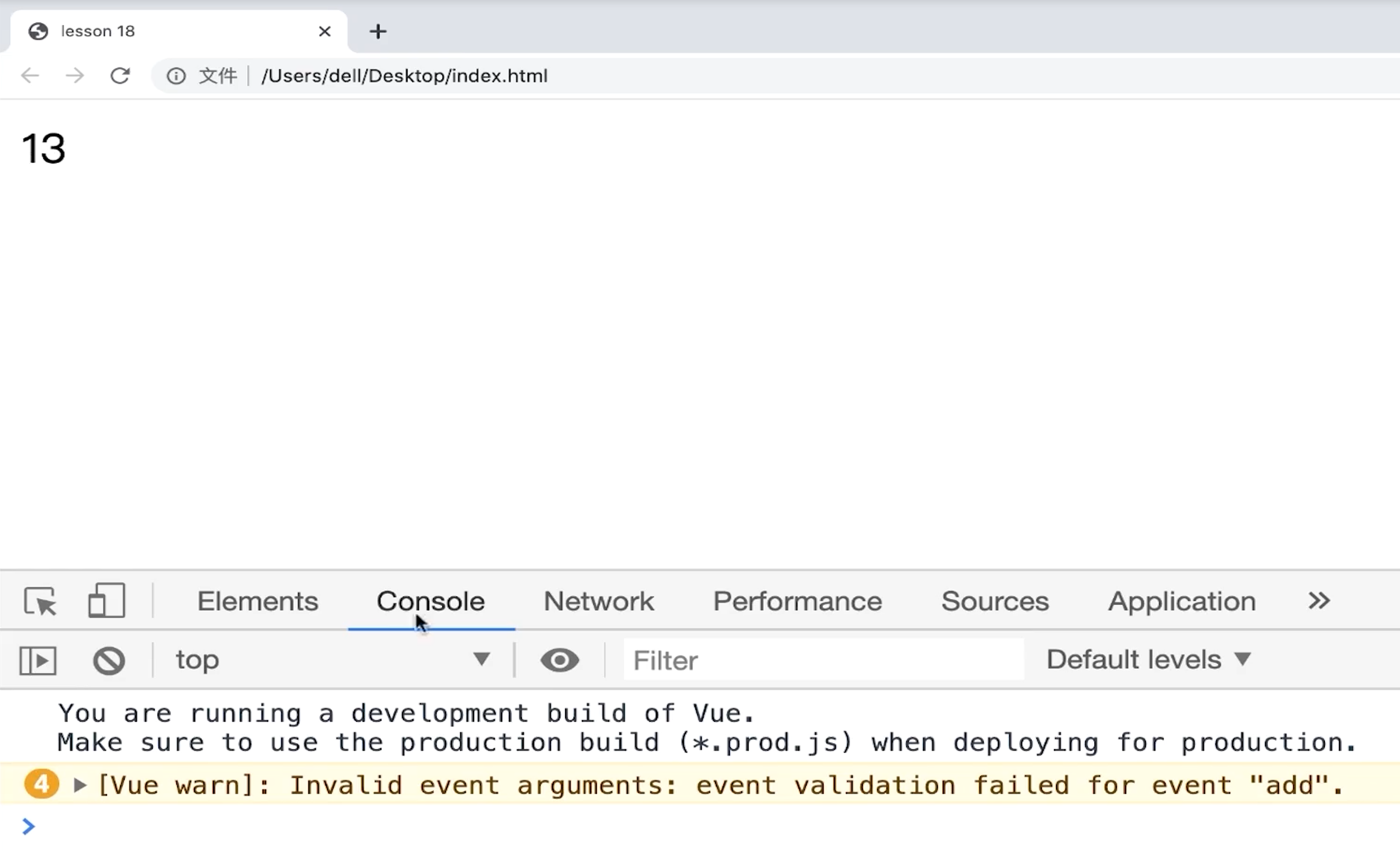Open the top JavaScript context dropdown
This screenshot has width=1400, height=851.
(332, 660)
